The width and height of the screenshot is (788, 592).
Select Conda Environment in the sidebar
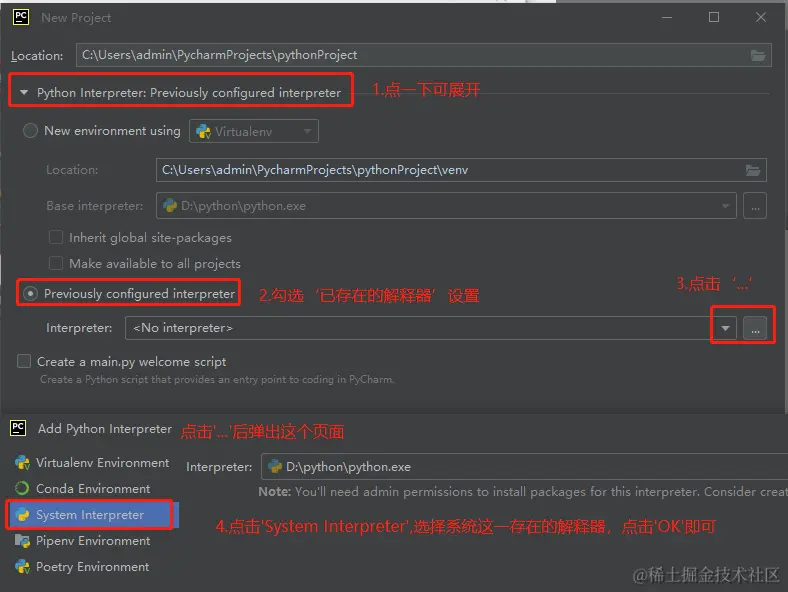point(92,488)
